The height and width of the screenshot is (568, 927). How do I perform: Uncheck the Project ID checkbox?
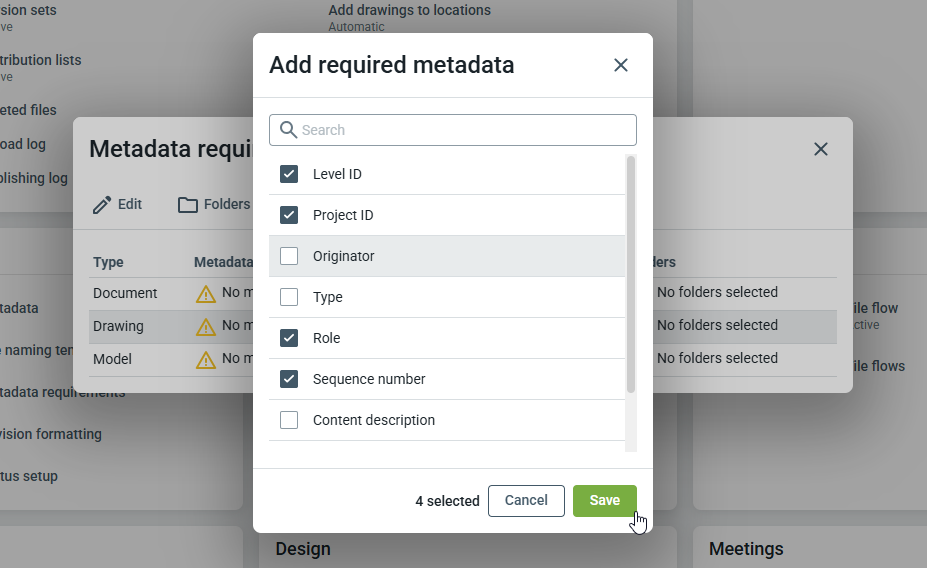(x=289, y=215)
